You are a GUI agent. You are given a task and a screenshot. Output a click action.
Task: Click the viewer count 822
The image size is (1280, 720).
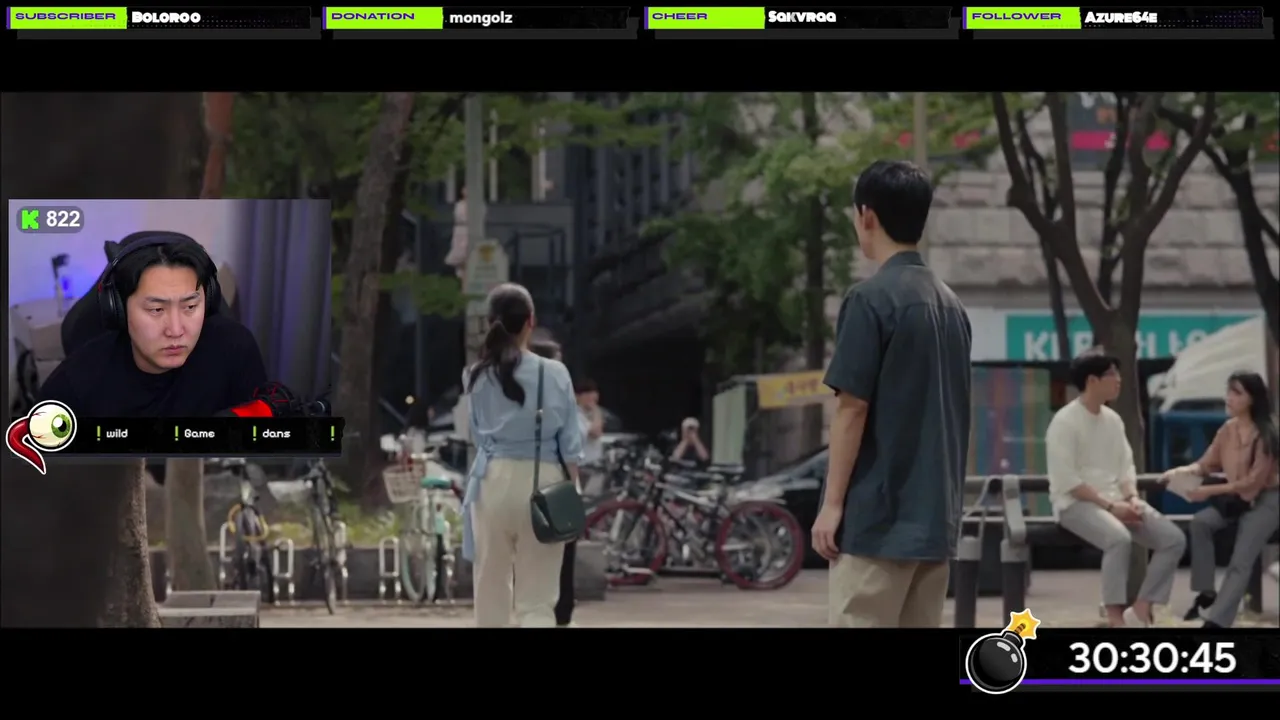click(x=63, y=219)
